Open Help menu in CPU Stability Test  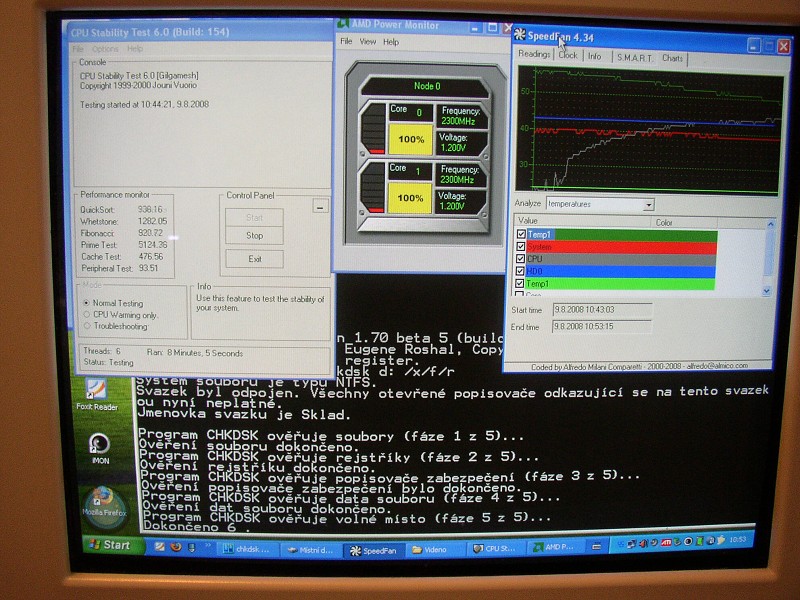click(x=135, y=49)
